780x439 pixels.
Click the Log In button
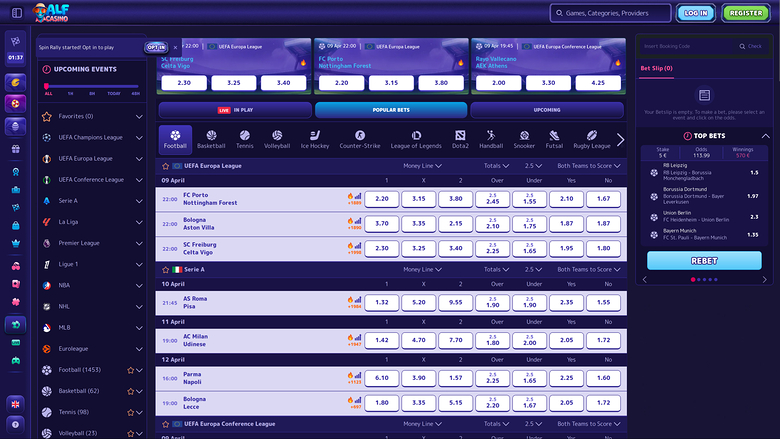tap(695, 13)
